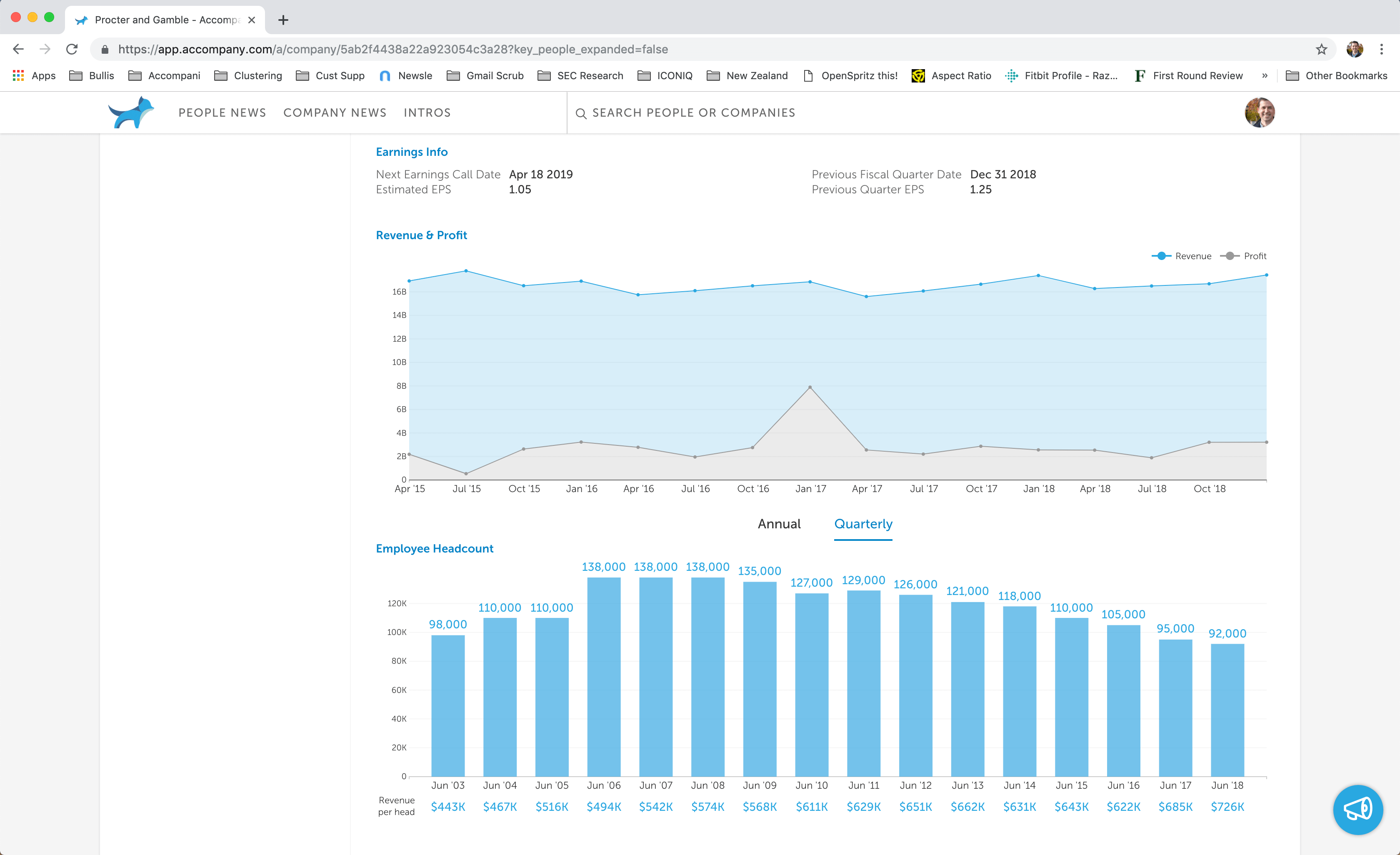
Task: Open the First Round Review bookmark
Action: point(1188,75)
